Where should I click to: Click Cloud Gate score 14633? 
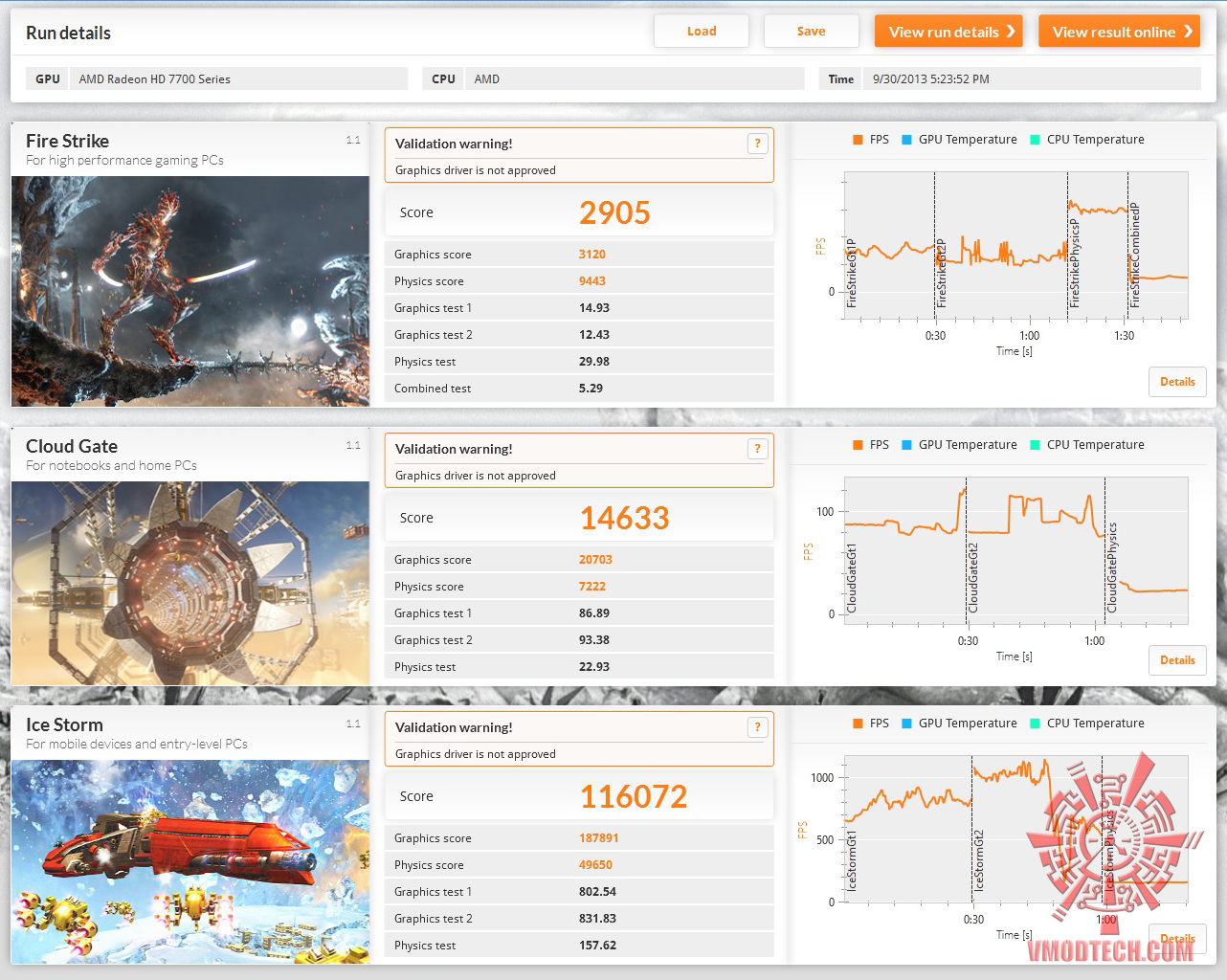624,518
